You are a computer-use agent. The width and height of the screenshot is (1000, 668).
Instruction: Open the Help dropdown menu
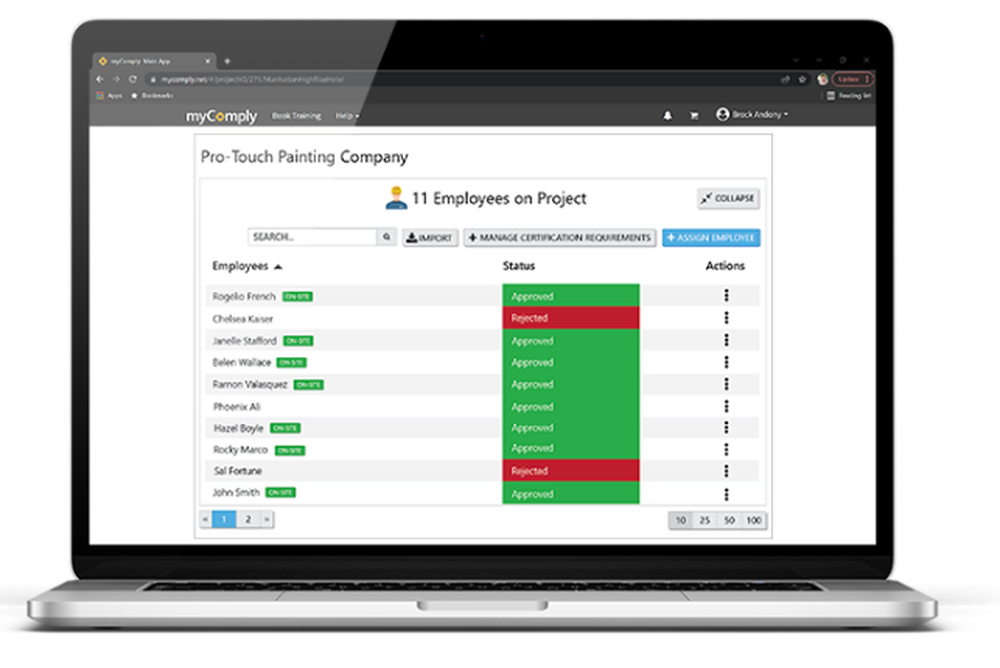coord(346,115)
